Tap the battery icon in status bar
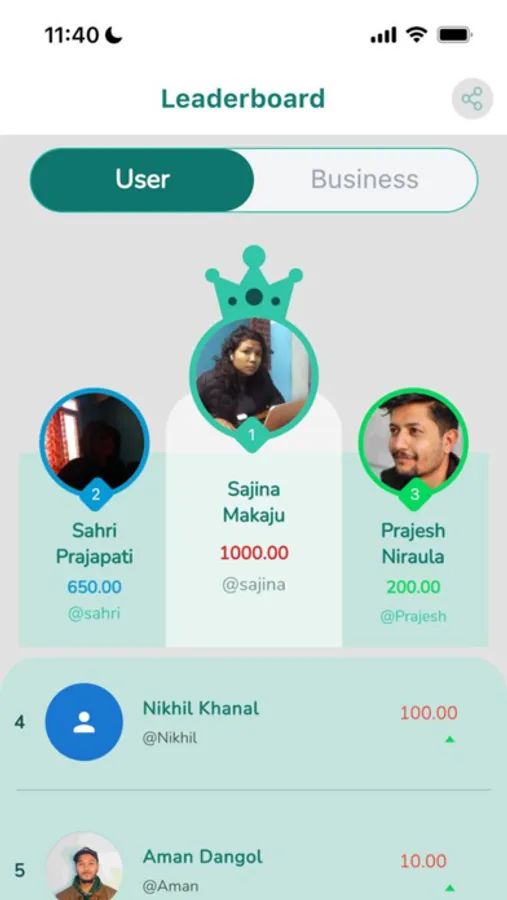507x900 pixels. [x=454, y=36]
